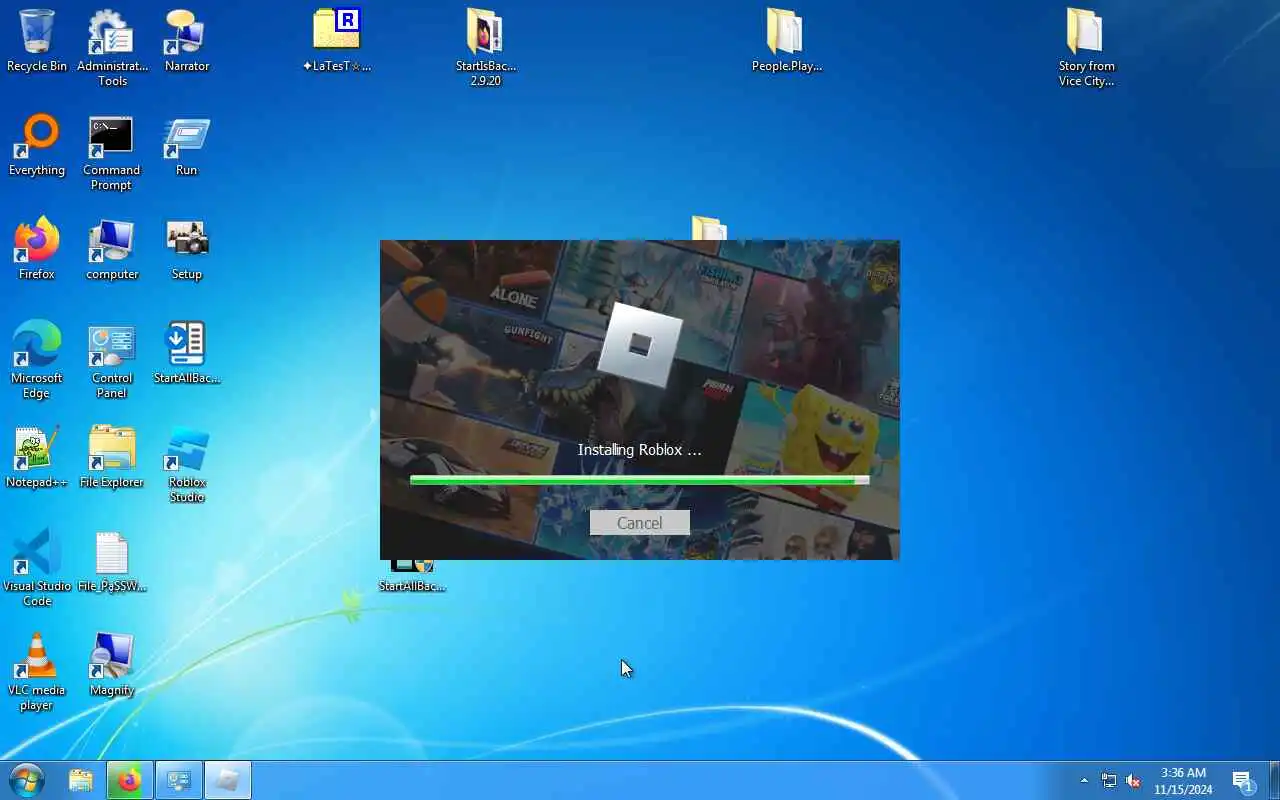Click the "Installing Roblox ..." status text

point(640,450)
